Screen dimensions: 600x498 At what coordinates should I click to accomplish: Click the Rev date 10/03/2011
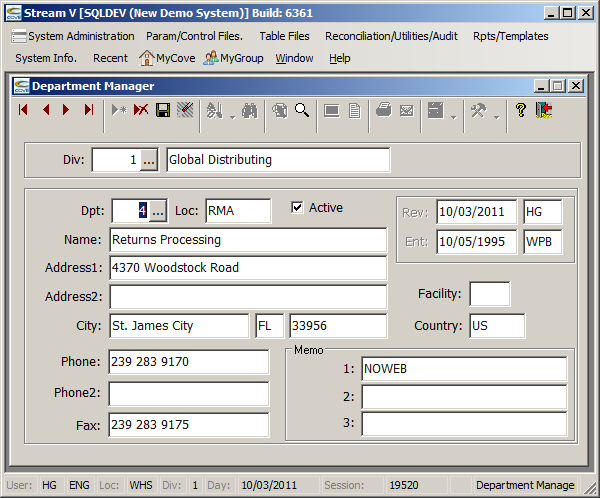pos(477,212)
